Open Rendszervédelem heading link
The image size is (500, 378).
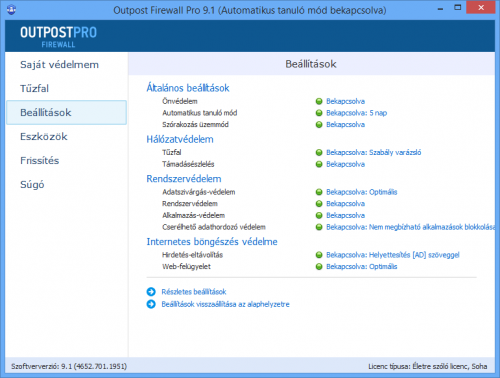coord(184,179)
